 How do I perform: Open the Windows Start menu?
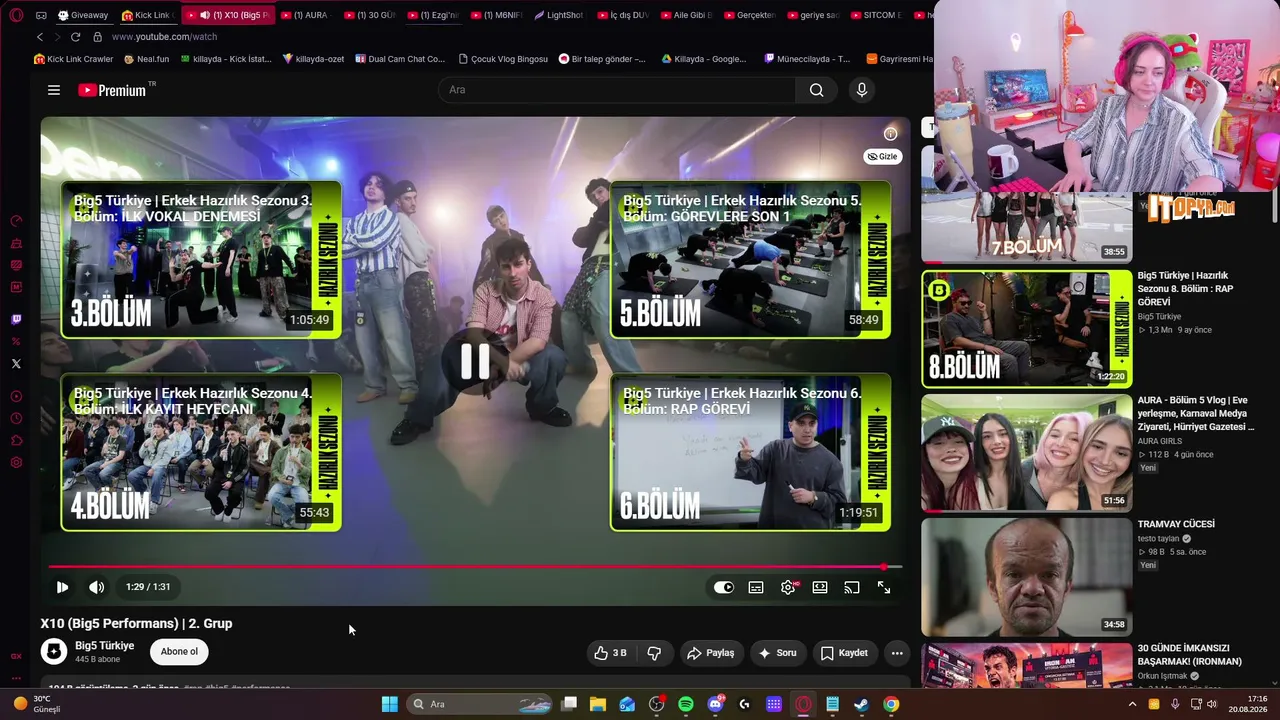point(390,704)
